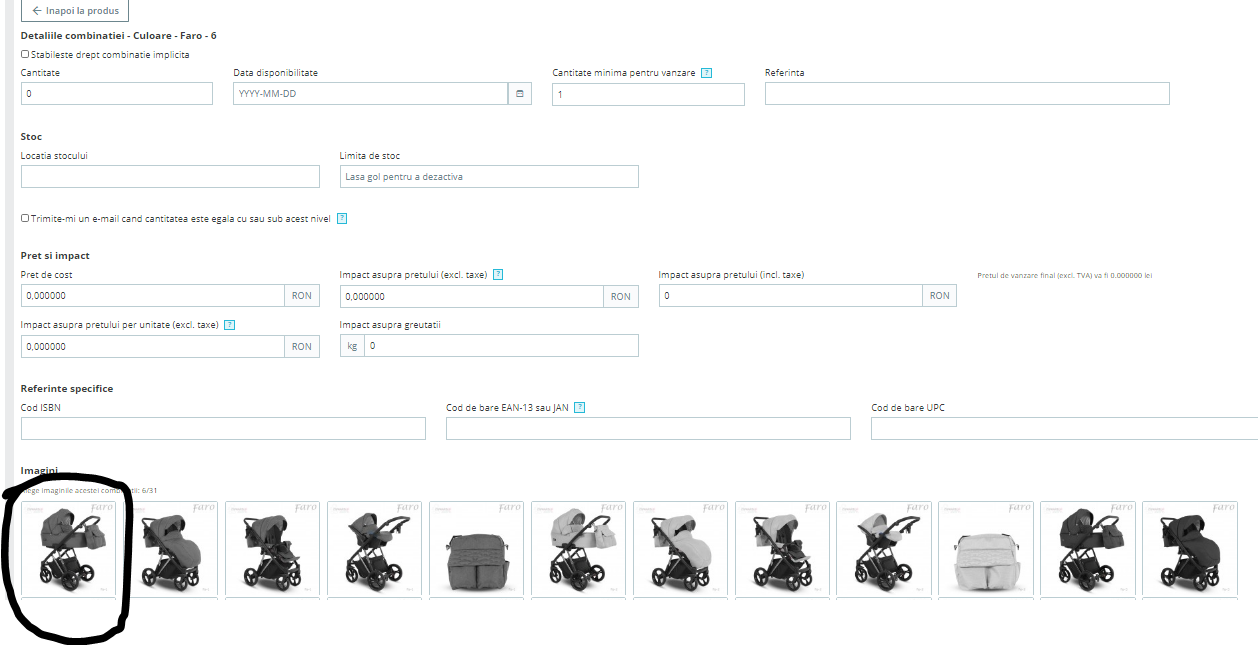Focus the Locatia stocului field

coord(170,177)
